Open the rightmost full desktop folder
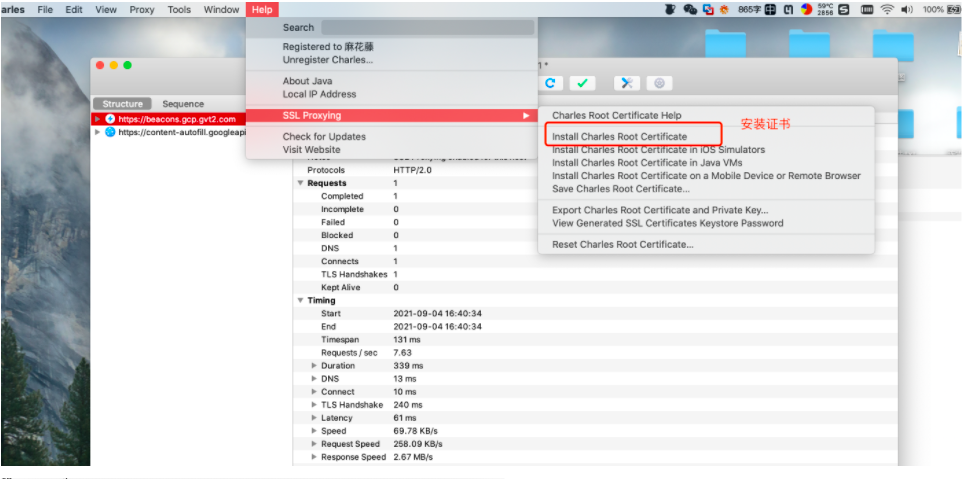Viewport: 964px width, 479px height. (893, 45)
